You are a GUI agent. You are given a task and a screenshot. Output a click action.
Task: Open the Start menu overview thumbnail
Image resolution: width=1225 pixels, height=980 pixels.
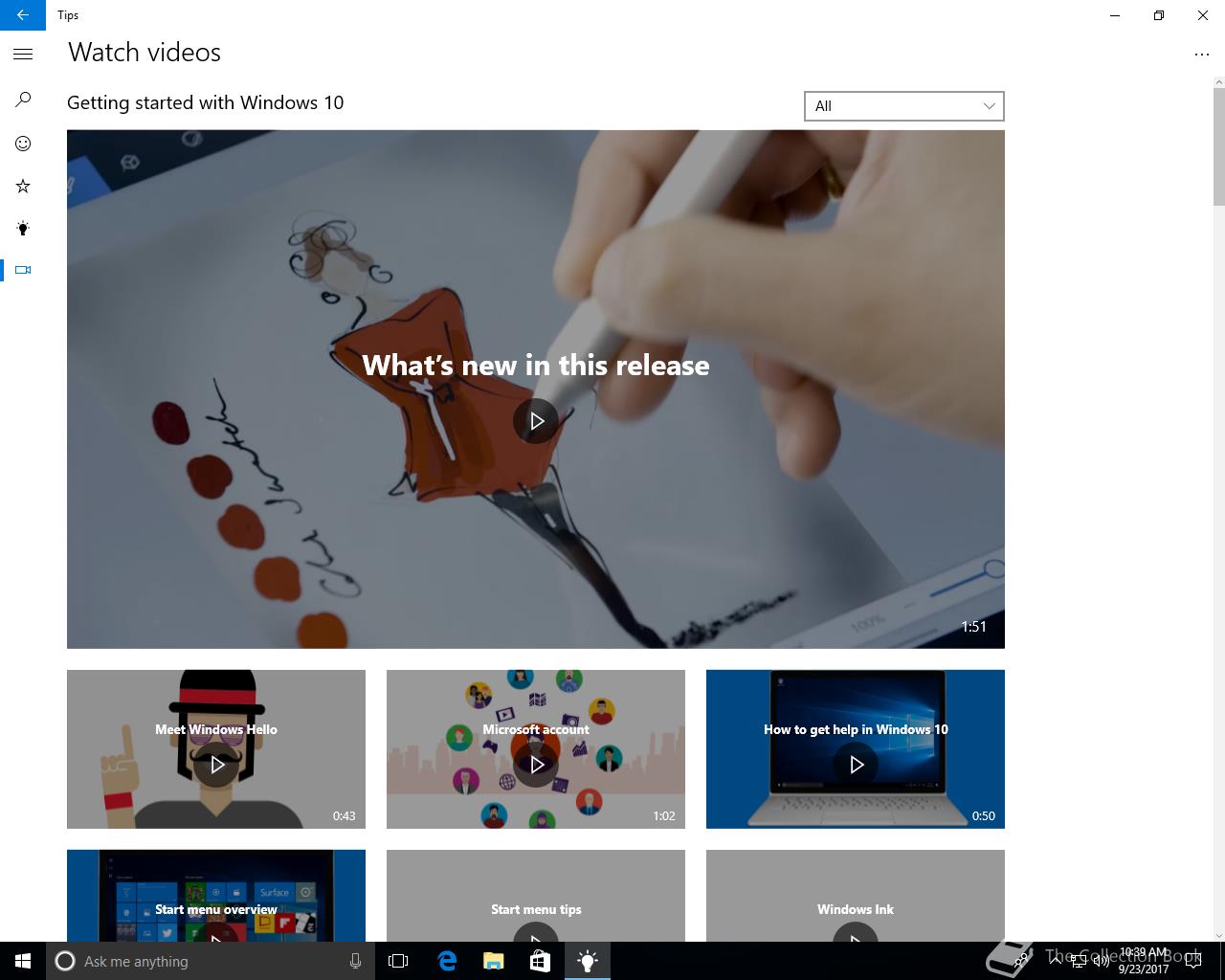click(216, 896)
